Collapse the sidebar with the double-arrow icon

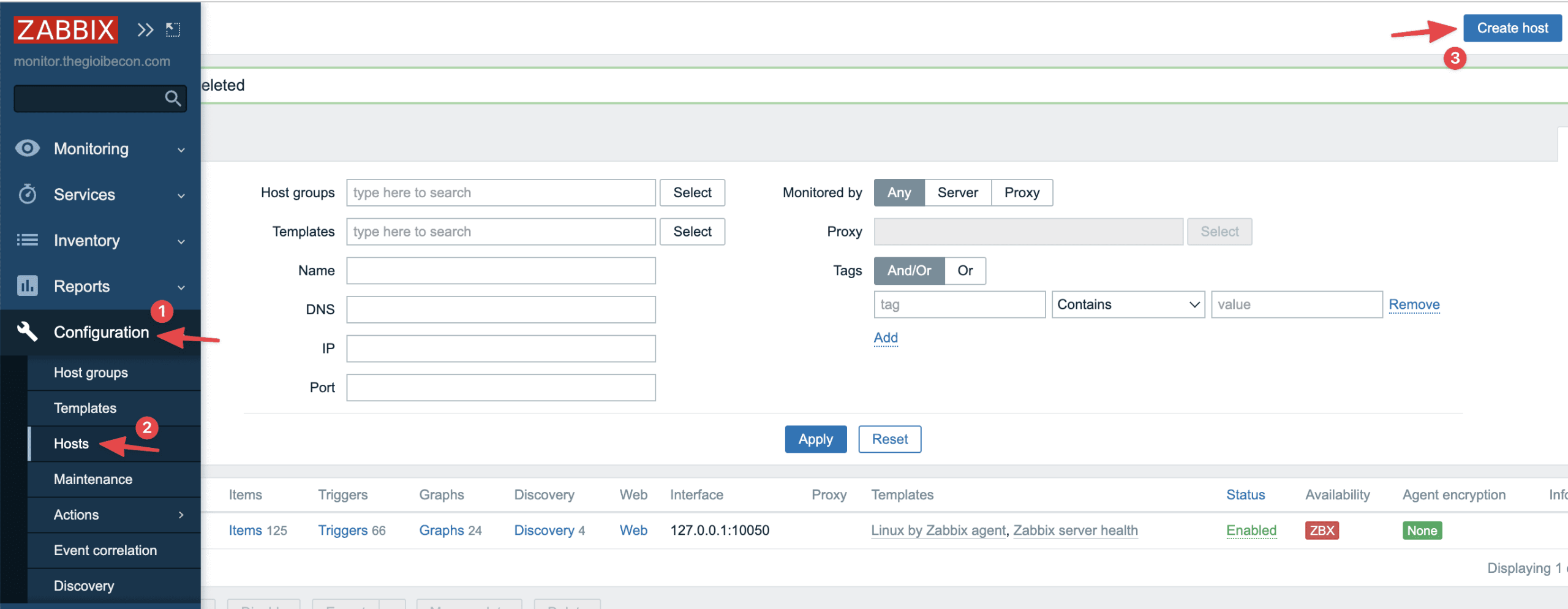(x=145, y=29)
